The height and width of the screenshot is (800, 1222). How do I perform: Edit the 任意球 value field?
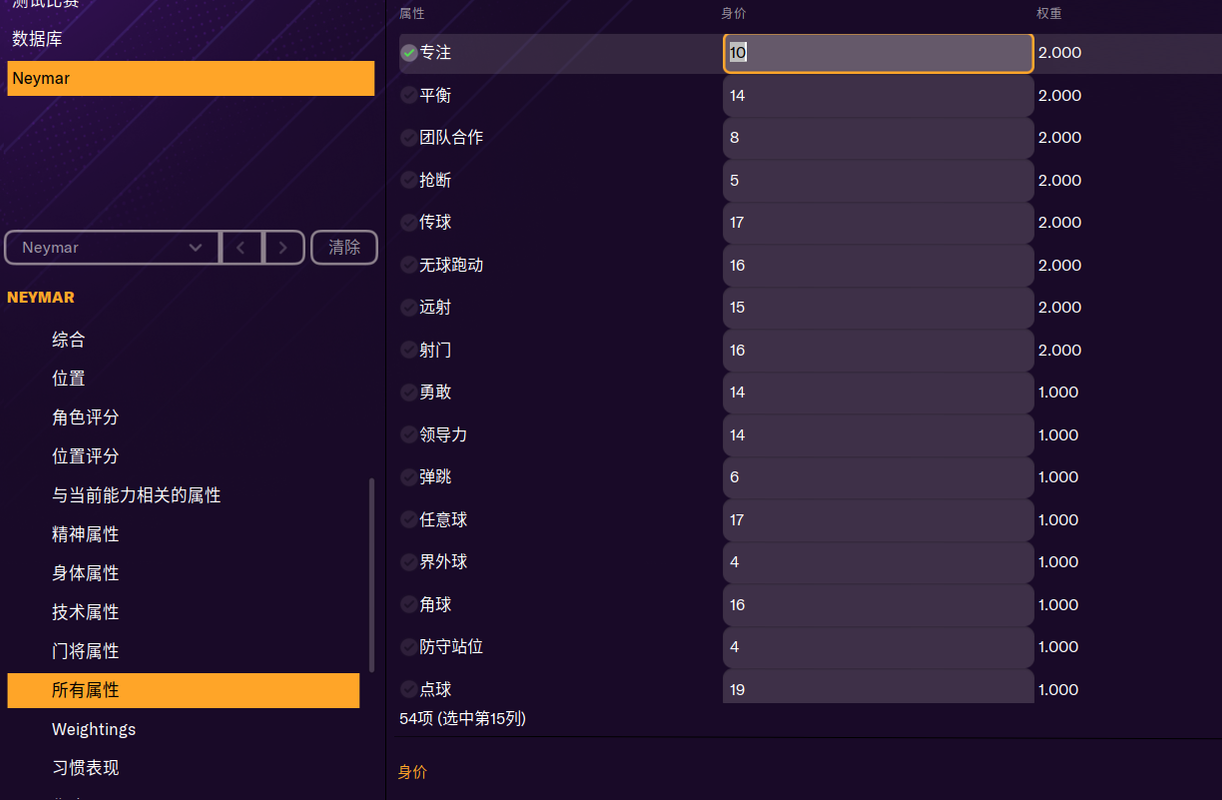[x=878, y=521]
